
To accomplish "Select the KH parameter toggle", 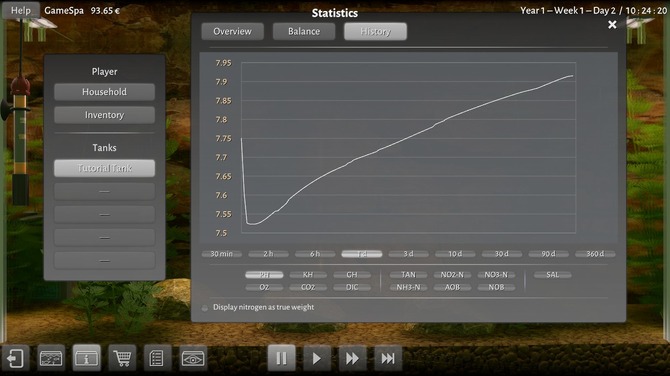I will (308, 275).
